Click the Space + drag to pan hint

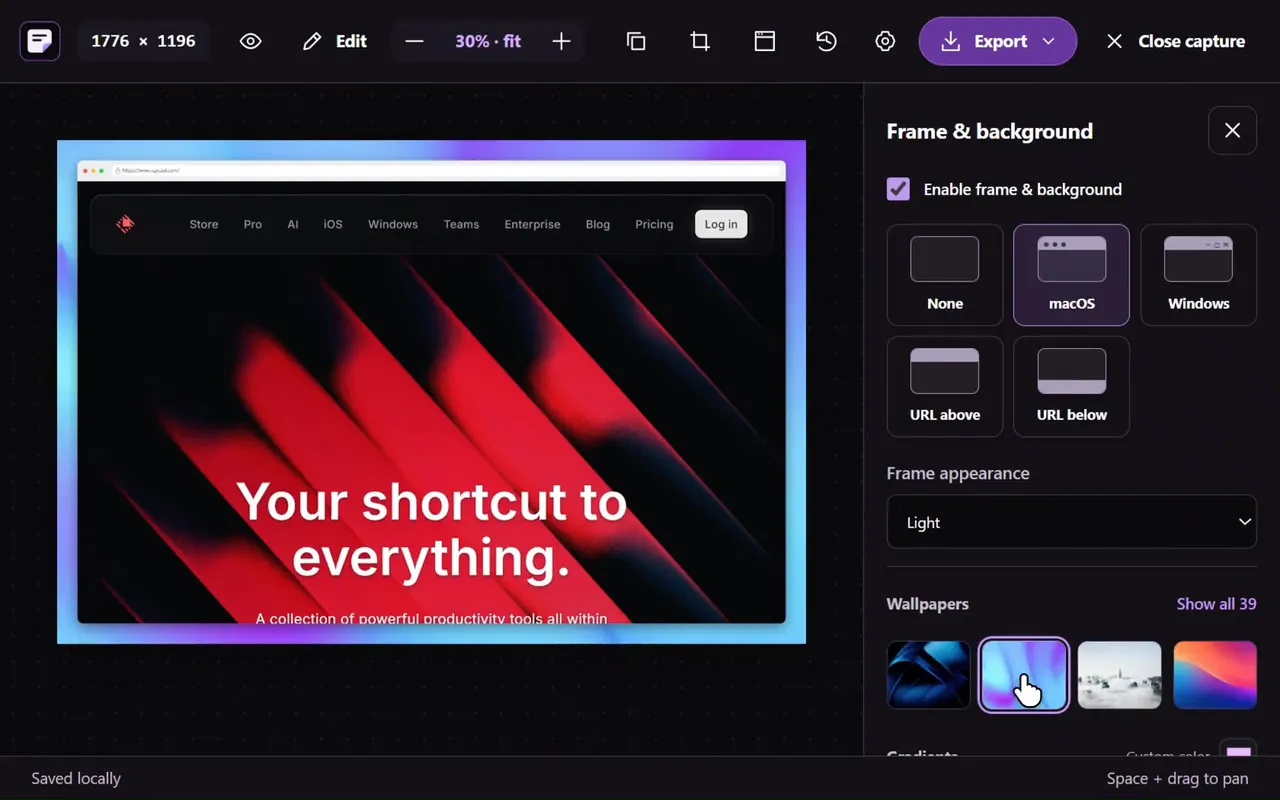[x=1177, y=778]
